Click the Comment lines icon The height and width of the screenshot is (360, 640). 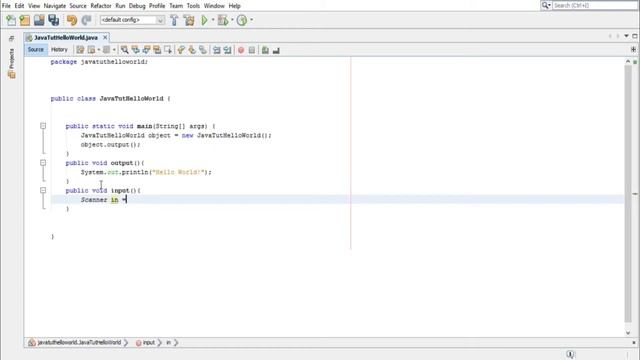(x=265, y=50)
